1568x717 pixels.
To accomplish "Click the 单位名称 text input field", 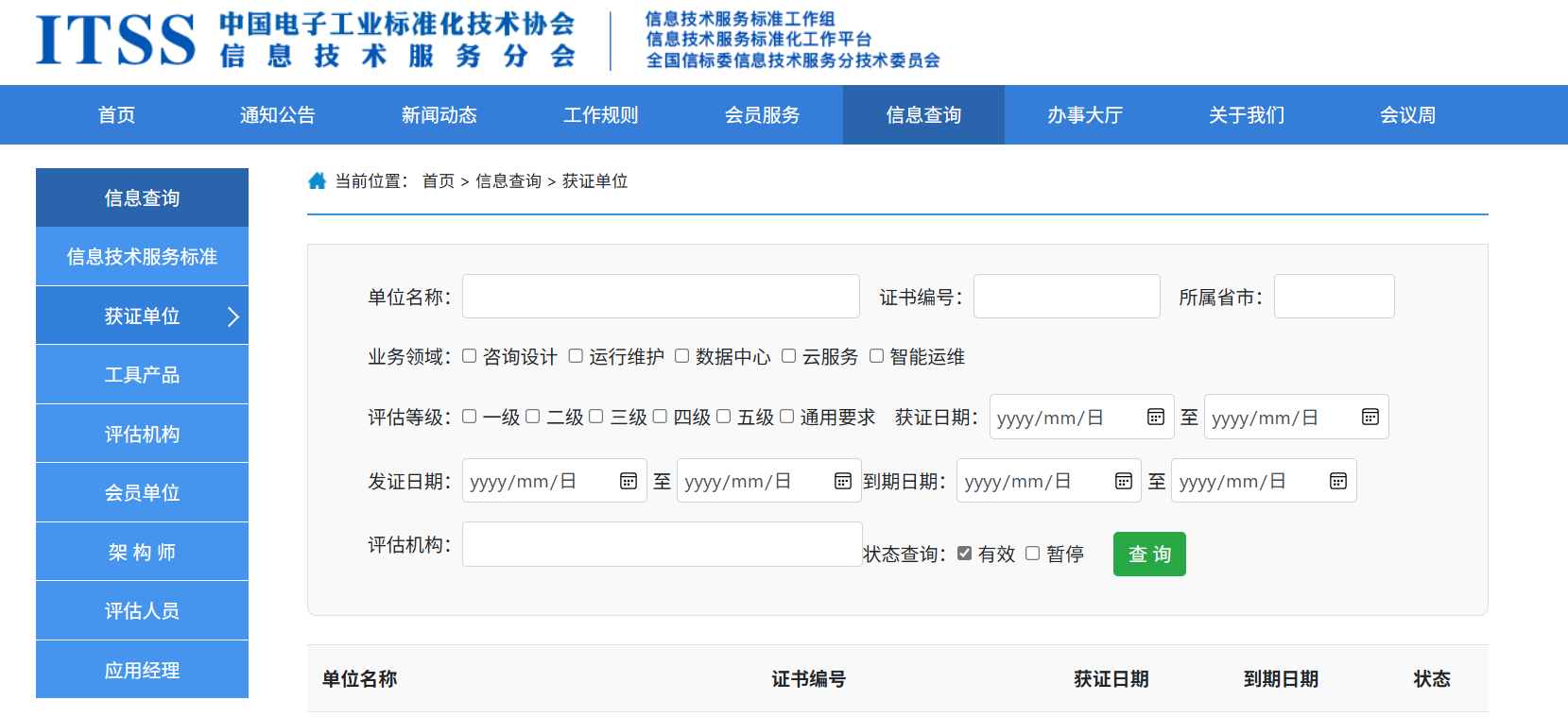I will [x=660, y=297].
